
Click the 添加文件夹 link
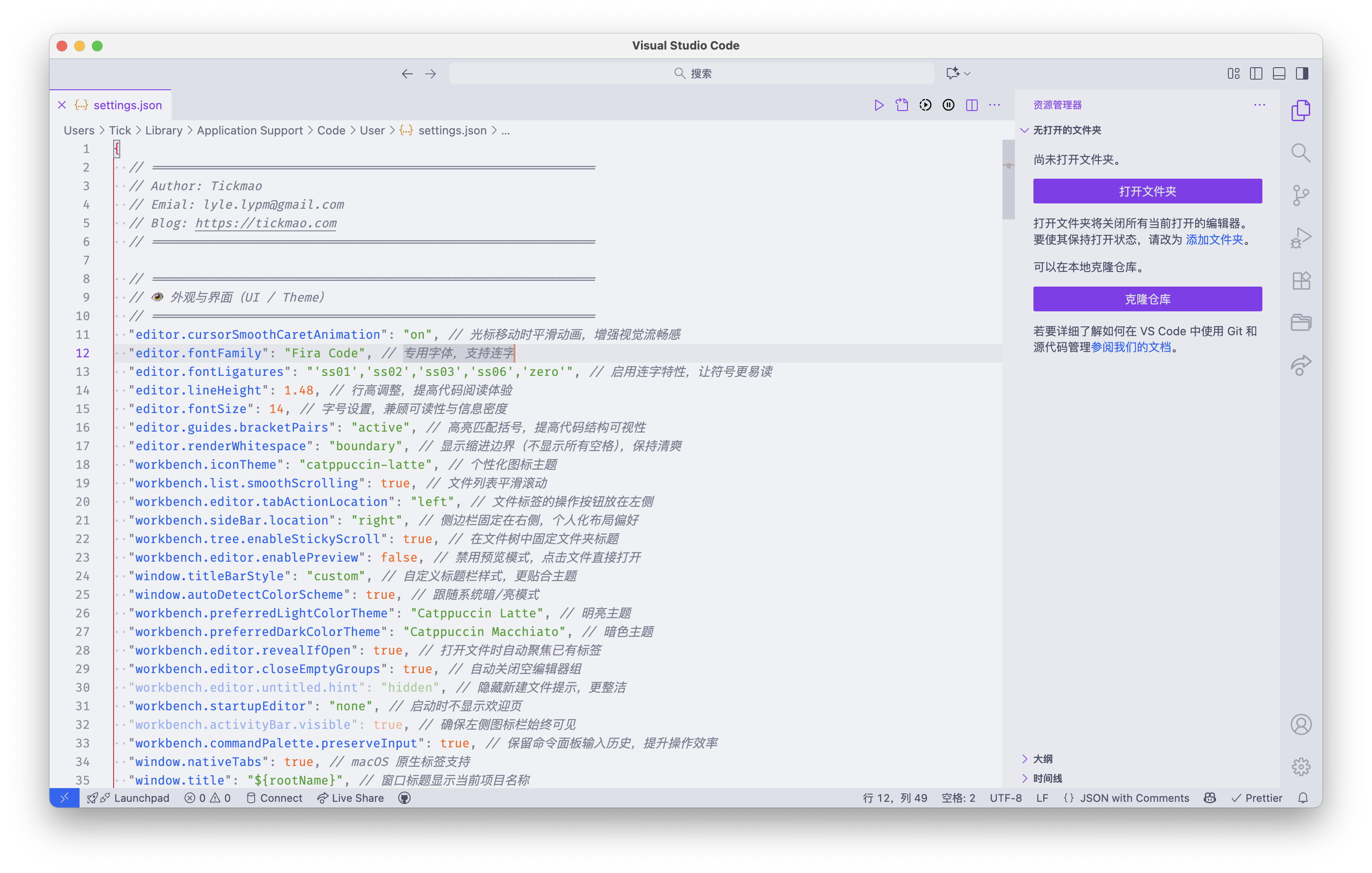pyautogui.click(x=1214, y=240)
